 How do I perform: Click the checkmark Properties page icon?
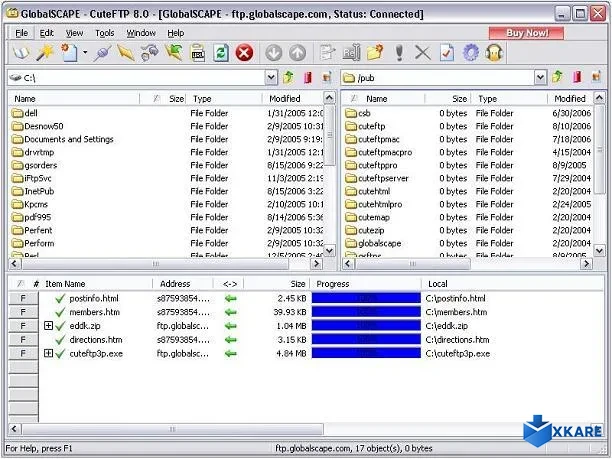(x=447, y=53)
